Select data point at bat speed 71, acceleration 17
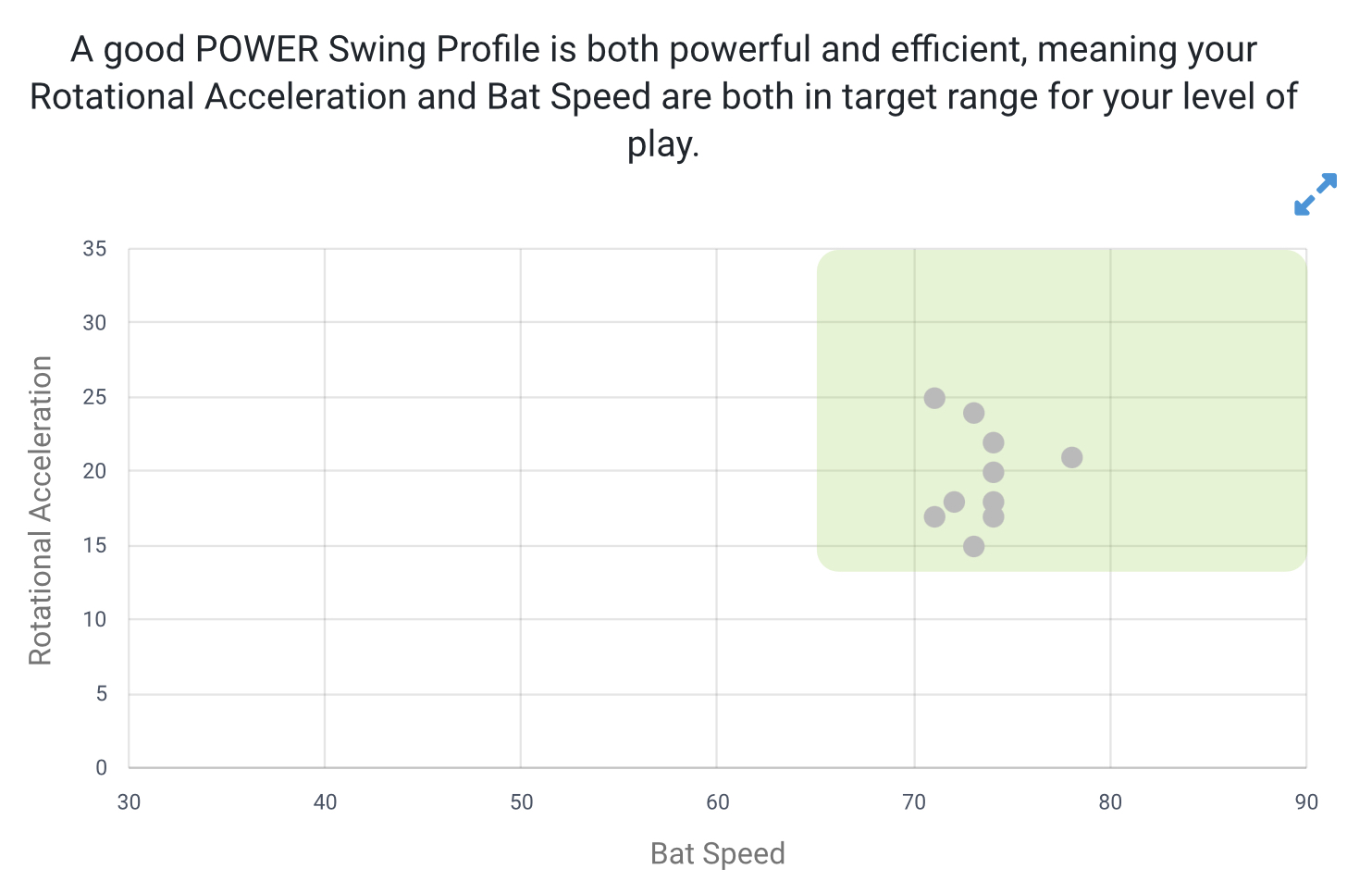The image size is (1372, 894). point(934,516)
